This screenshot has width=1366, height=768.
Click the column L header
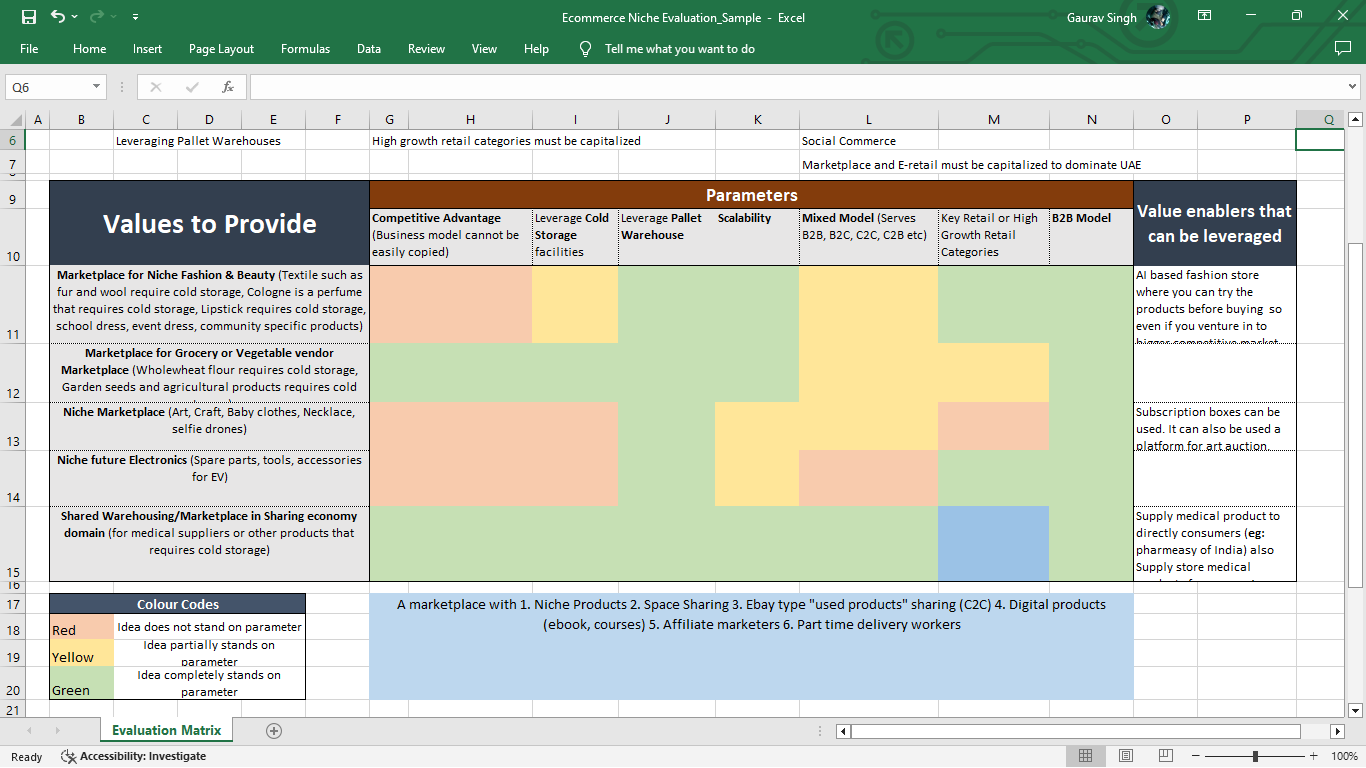(868, 119)
